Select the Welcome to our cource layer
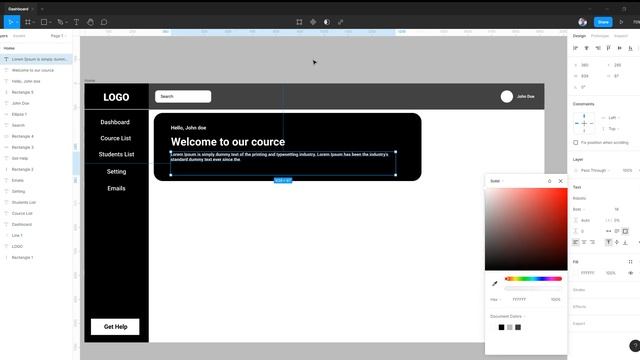 click(x=33, y=70)
